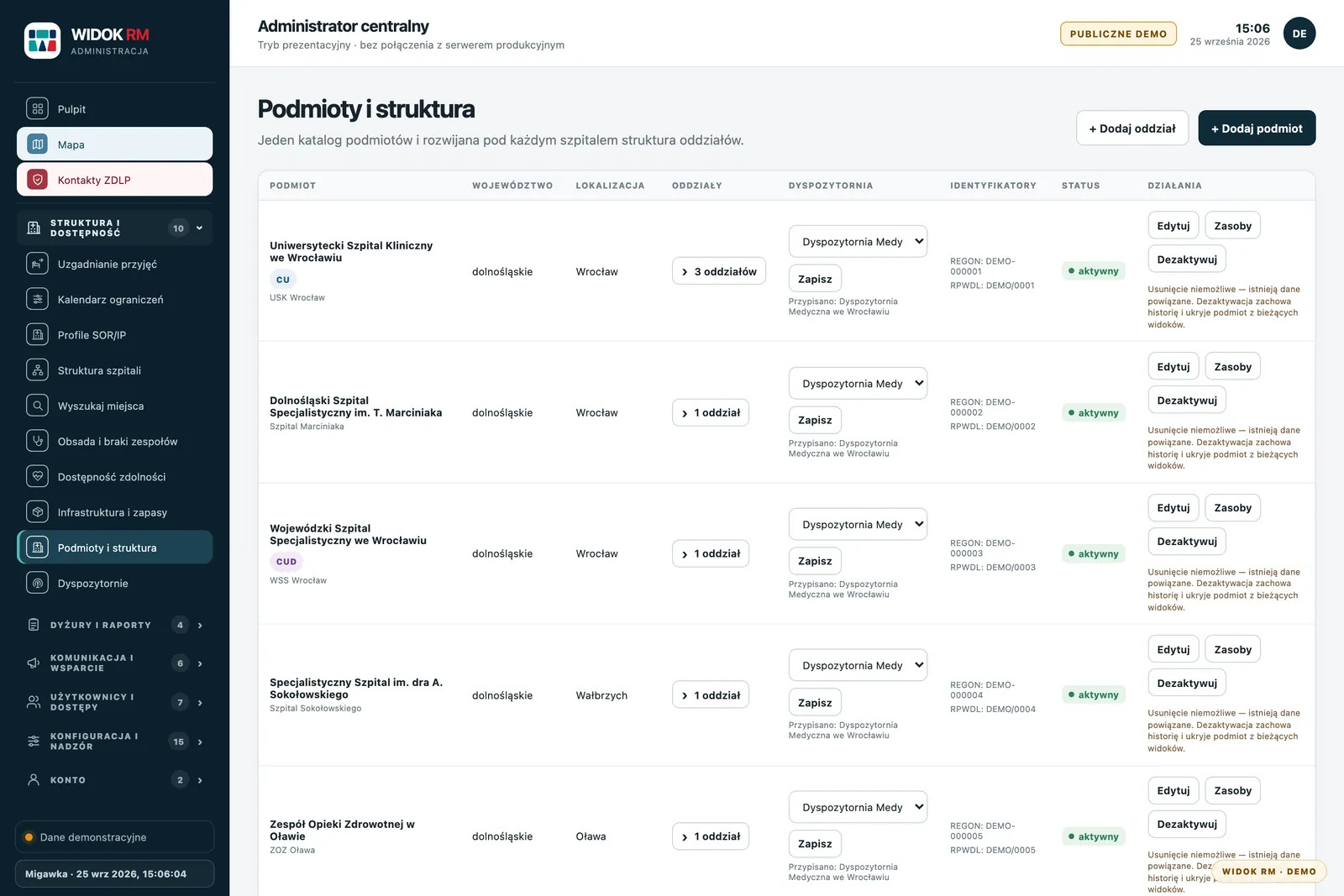Click Kalendarz ograniczeń sidebar icon
The image size is (1344, 896).
(37, 300)
